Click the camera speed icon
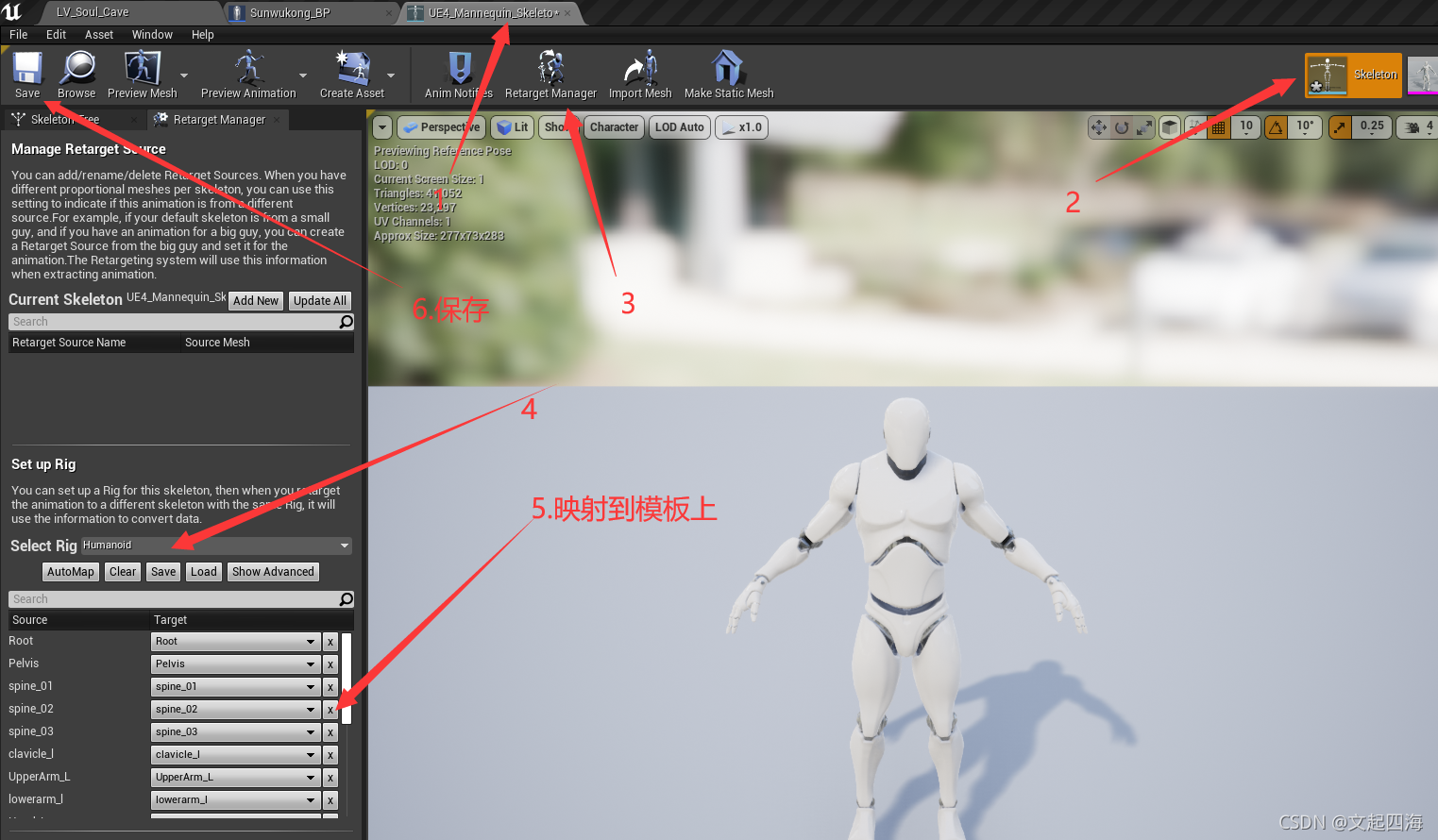This screenshot has height=840, width=1438. pos(1413,127)
